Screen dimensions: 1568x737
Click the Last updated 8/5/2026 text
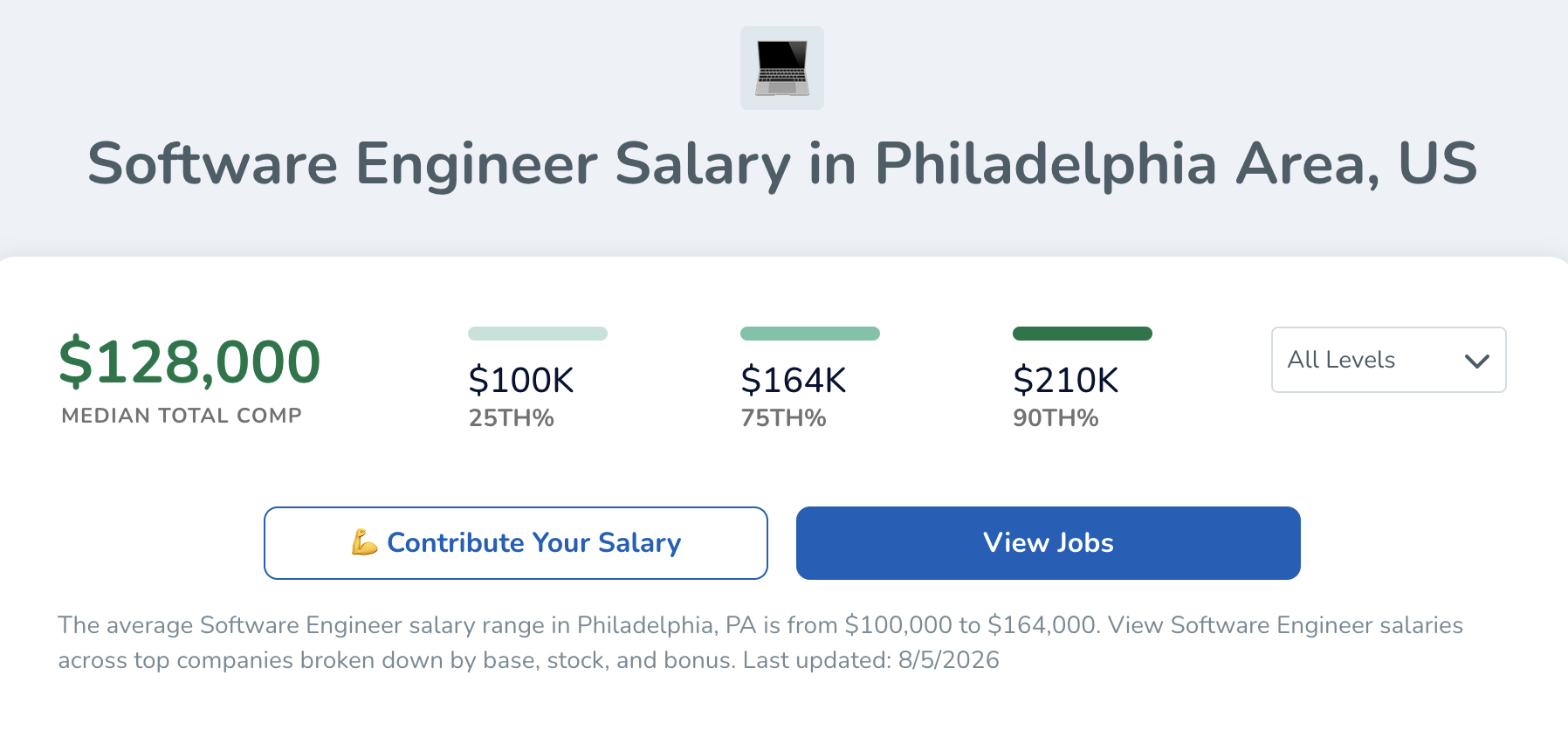pos(871,660)
